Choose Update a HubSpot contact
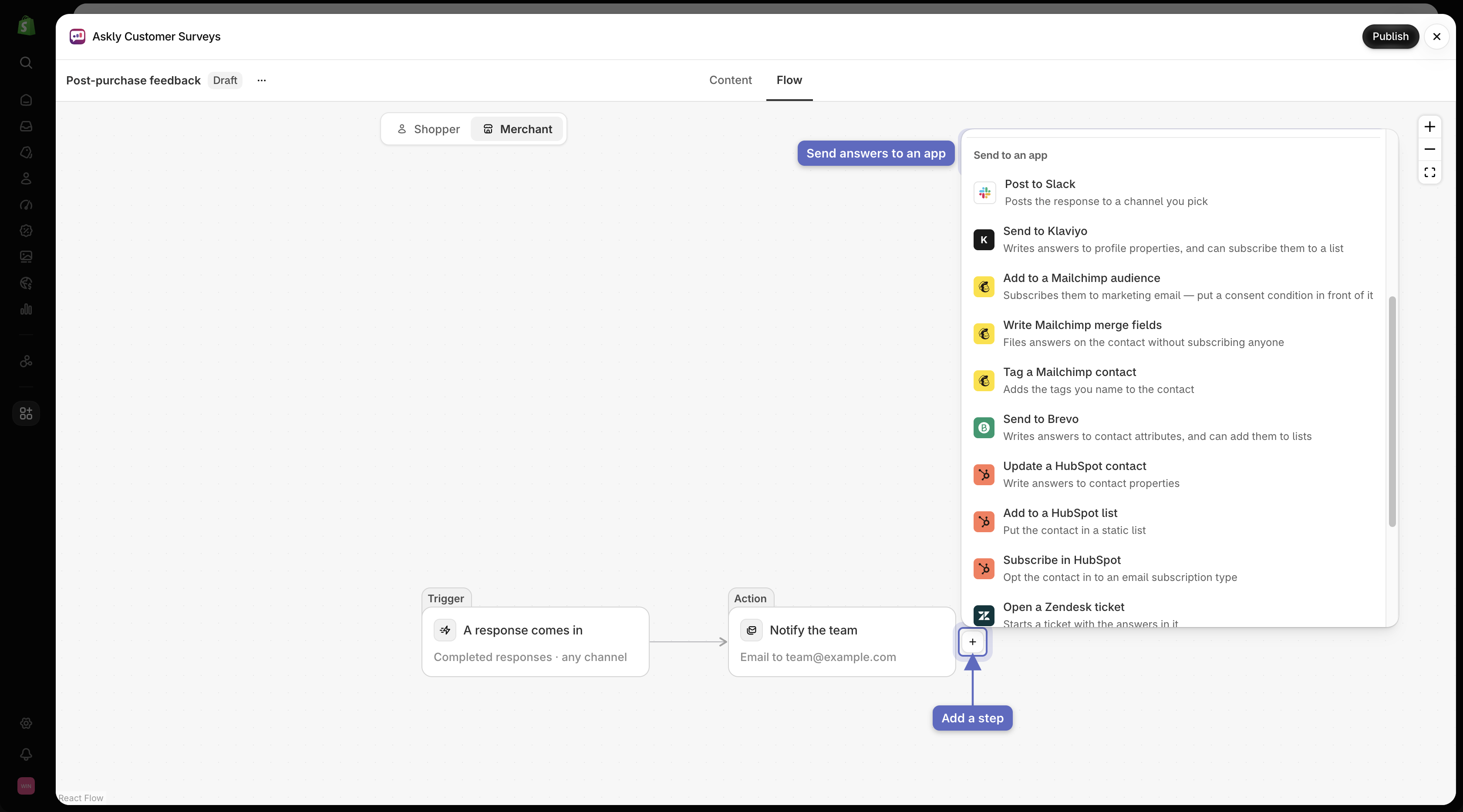The width and height of the screenshot is (1463, 812). 1173,474
